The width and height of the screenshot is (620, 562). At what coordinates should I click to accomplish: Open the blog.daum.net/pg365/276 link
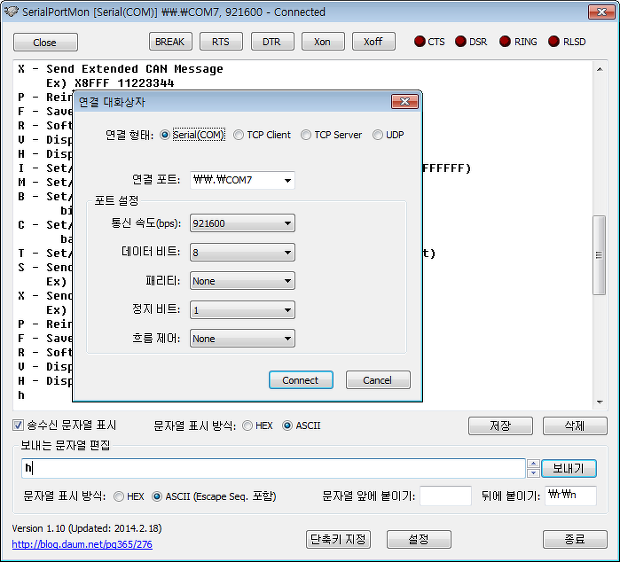coord(82,545)
